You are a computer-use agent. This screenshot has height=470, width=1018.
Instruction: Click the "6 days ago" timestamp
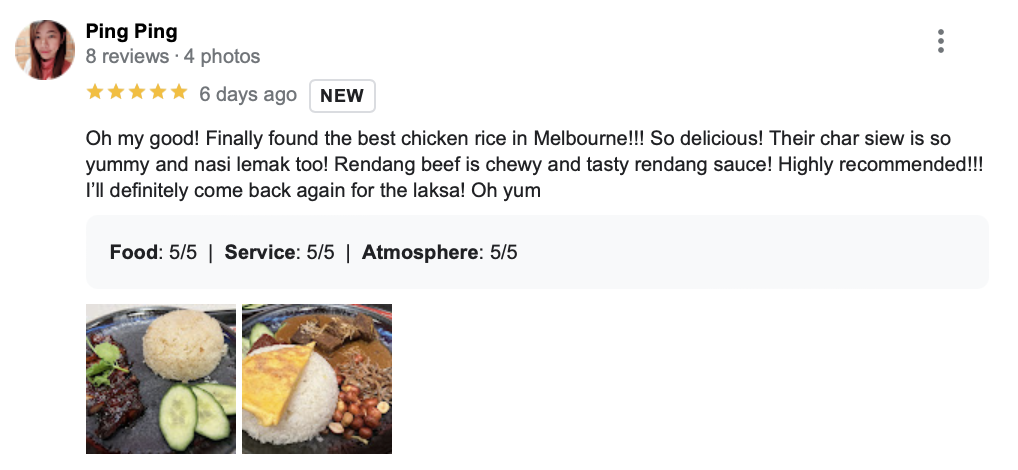(x=248, y=95)
